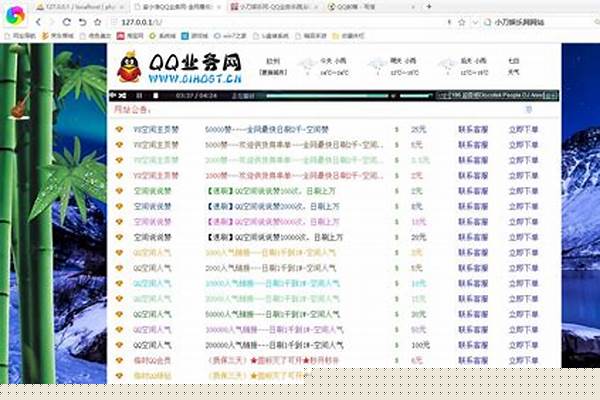Click the undo/restore closed tab icon
Screen dimensions: 600x400
point(82,22)
